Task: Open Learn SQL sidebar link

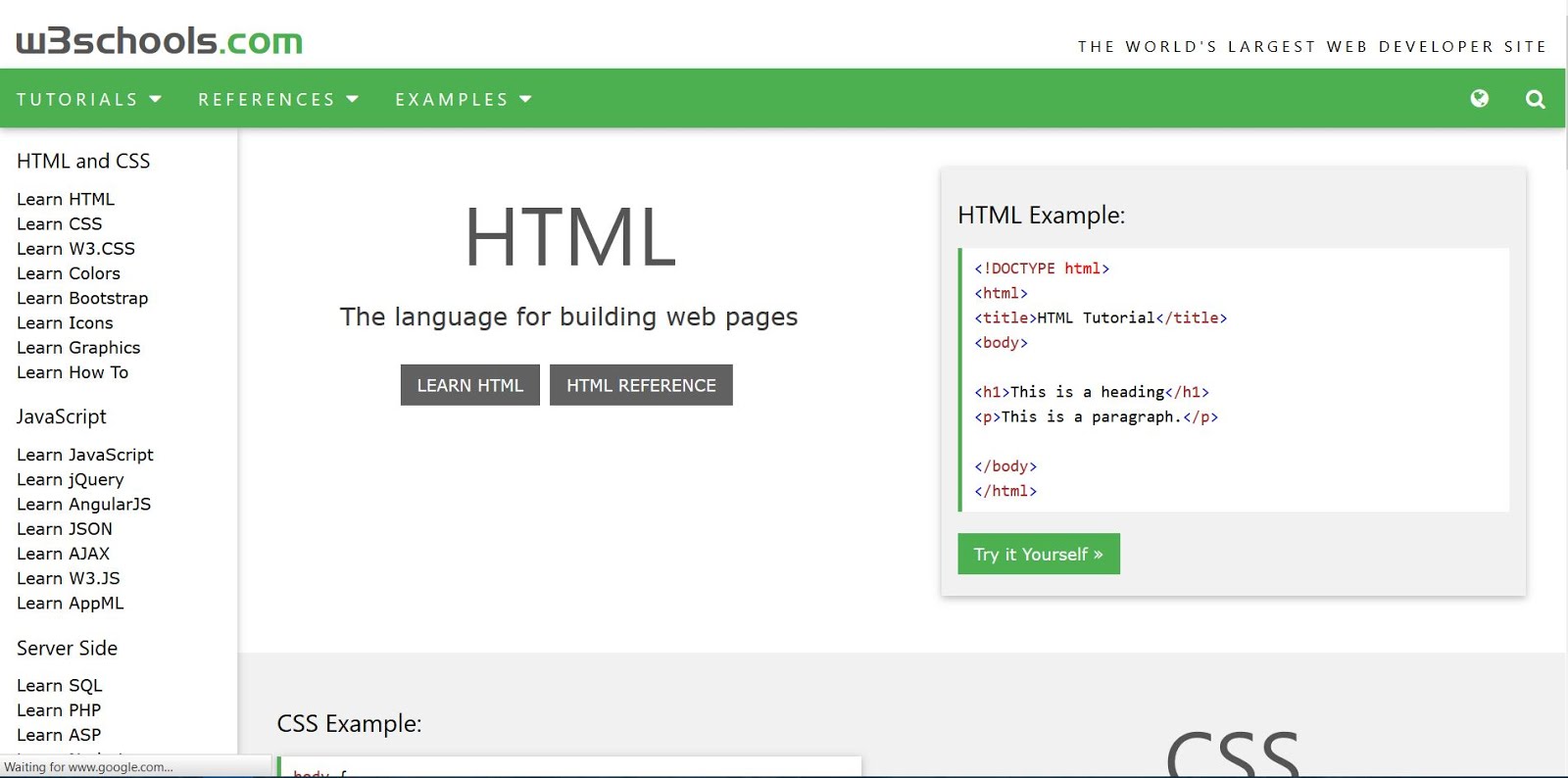Action: 59,686
